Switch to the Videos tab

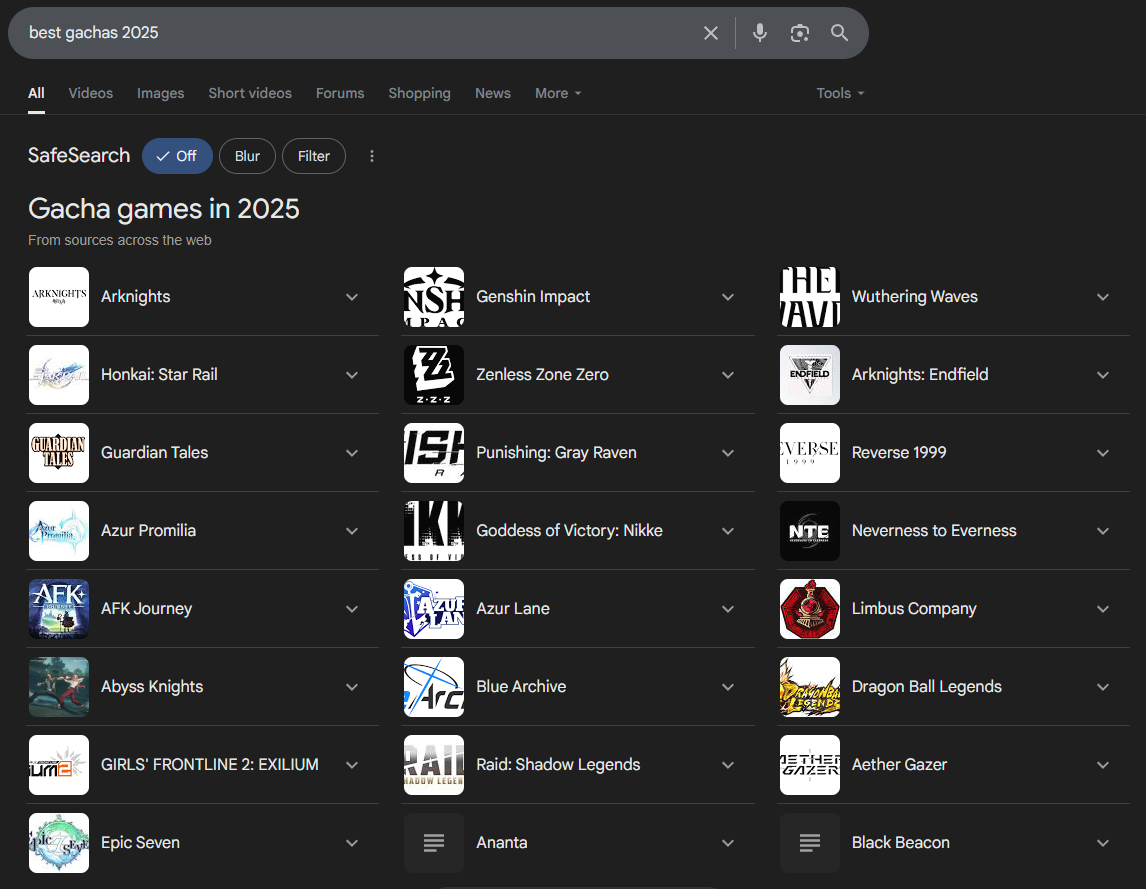[91, 93]
